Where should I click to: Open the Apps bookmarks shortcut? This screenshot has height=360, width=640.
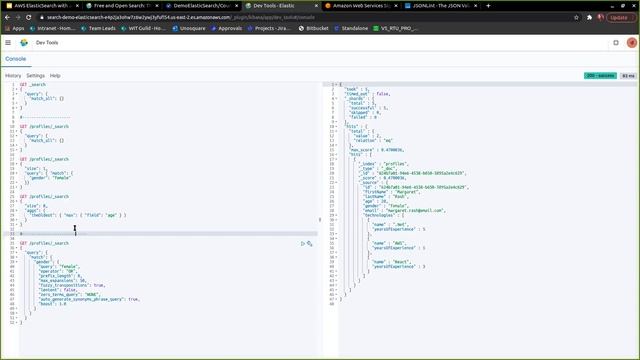point(15,29)
